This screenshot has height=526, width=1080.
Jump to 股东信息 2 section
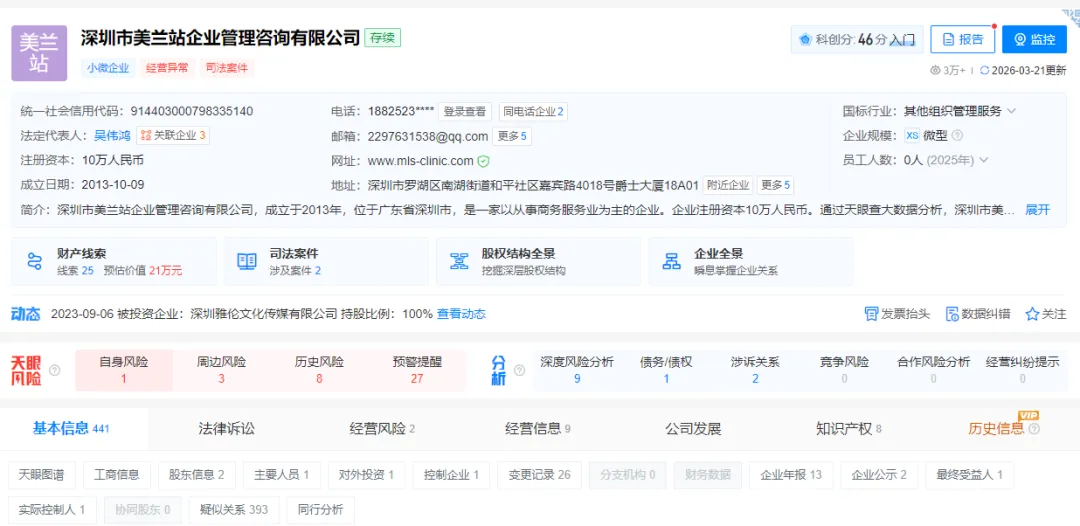pyautogui.click(x=197, y=474)
